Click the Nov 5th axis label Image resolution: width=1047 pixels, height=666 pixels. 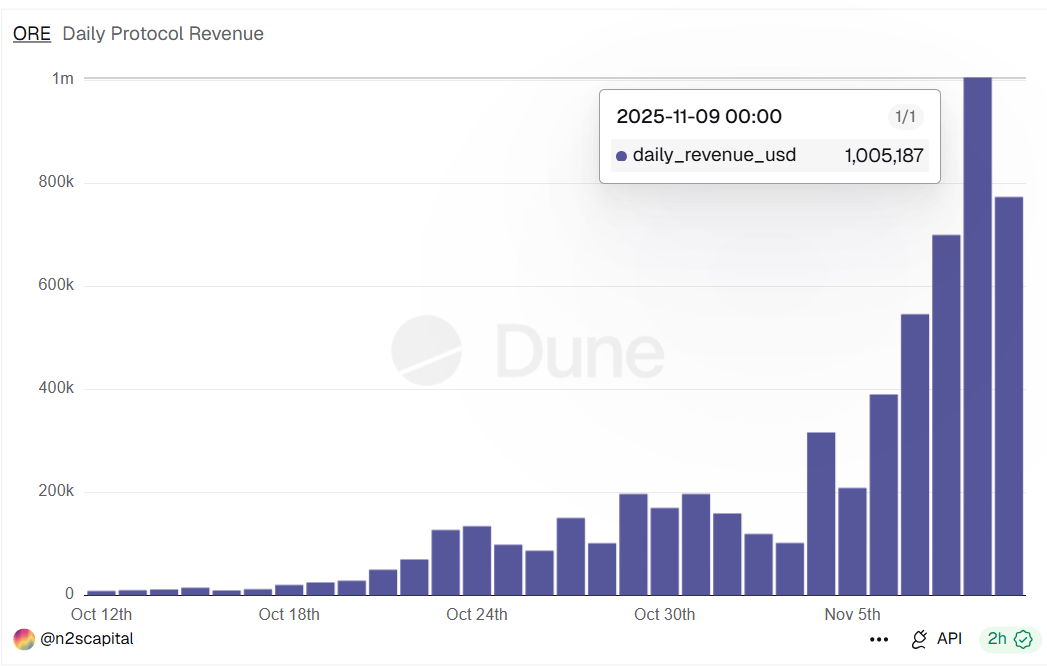(x=853, y=614)
